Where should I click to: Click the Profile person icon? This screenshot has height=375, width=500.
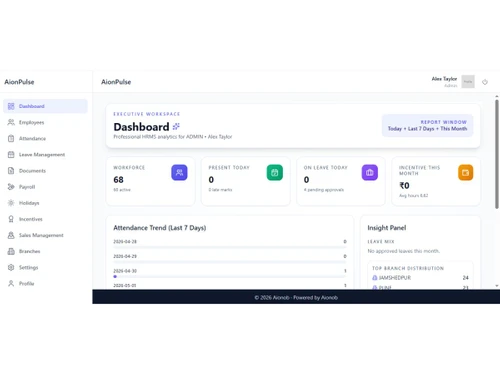tap(11, 283)
